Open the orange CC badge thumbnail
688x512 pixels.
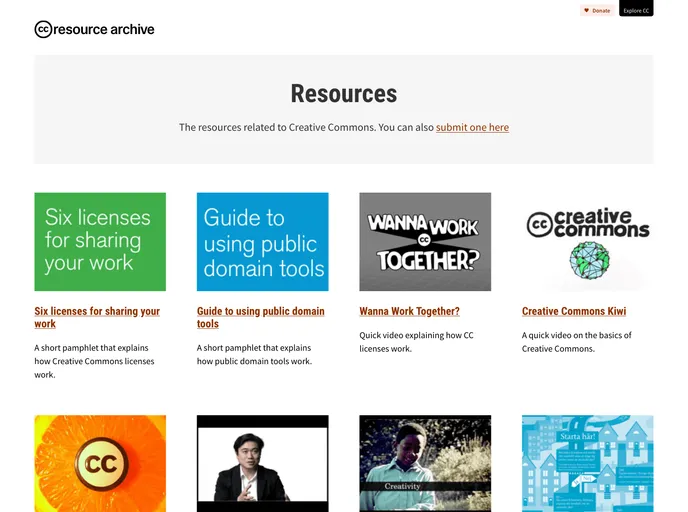[100, 463]
